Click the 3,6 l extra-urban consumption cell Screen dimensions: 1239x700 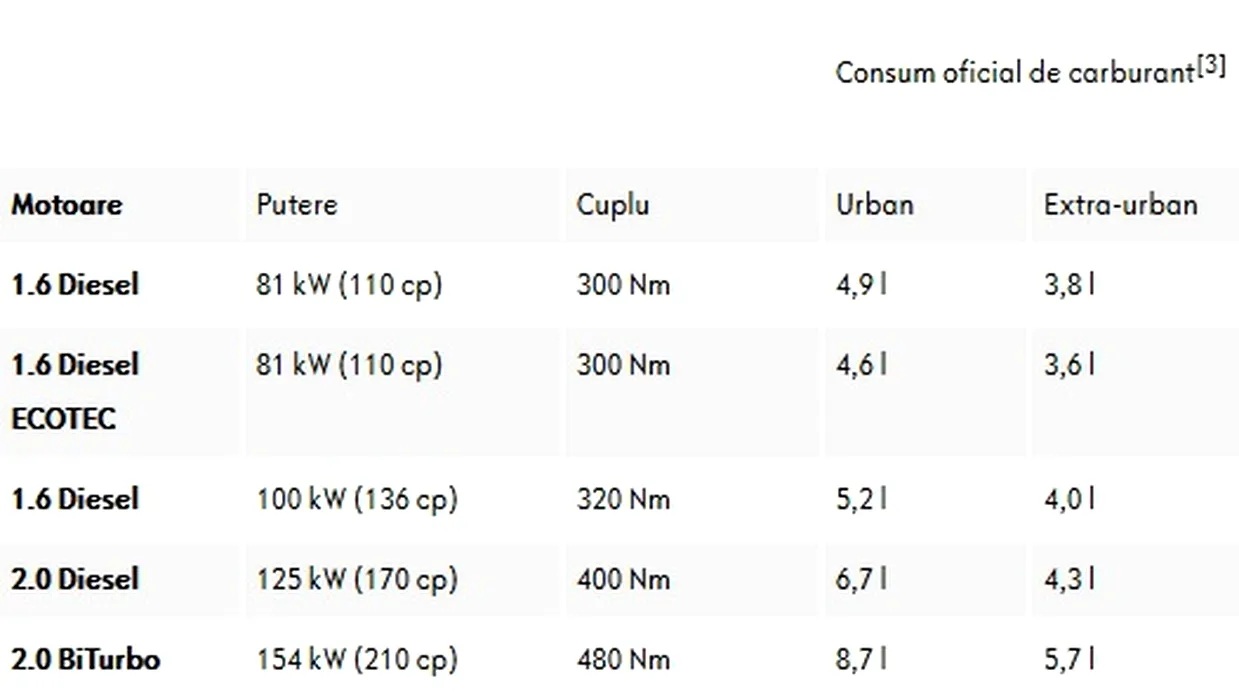click(1070, 365)
